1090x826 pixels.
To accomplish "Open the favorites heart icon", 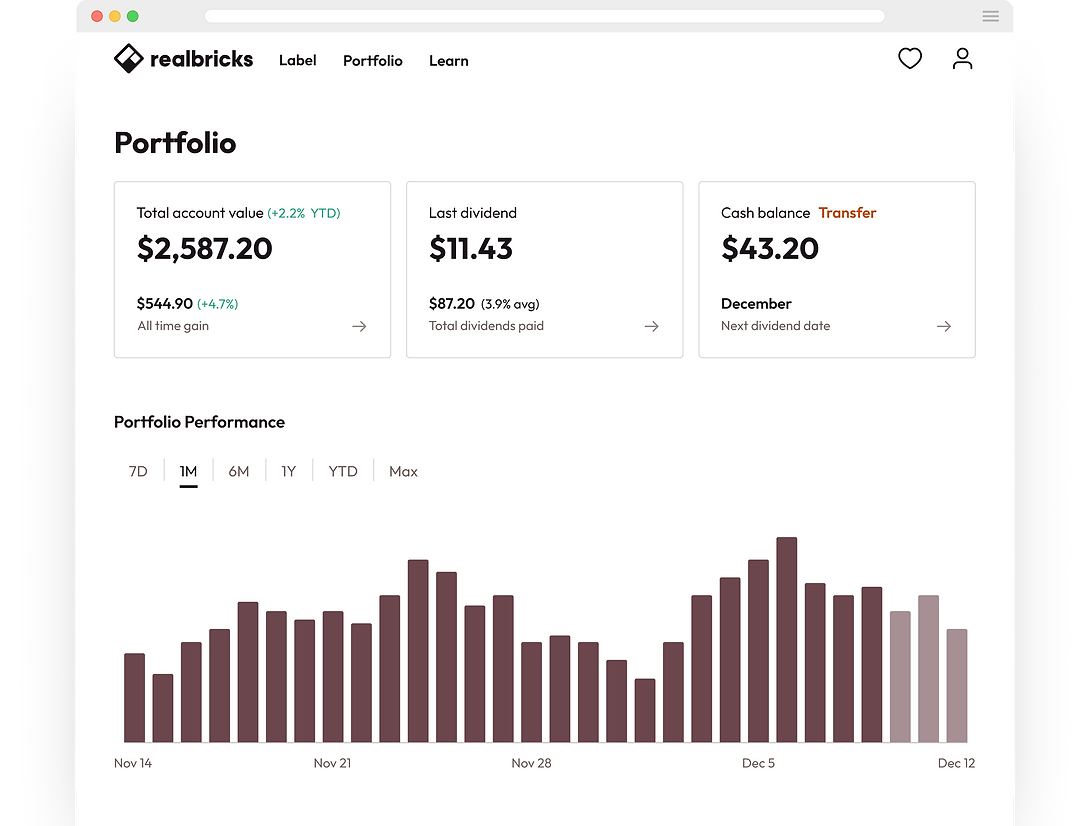I will (x=909, y=59).
